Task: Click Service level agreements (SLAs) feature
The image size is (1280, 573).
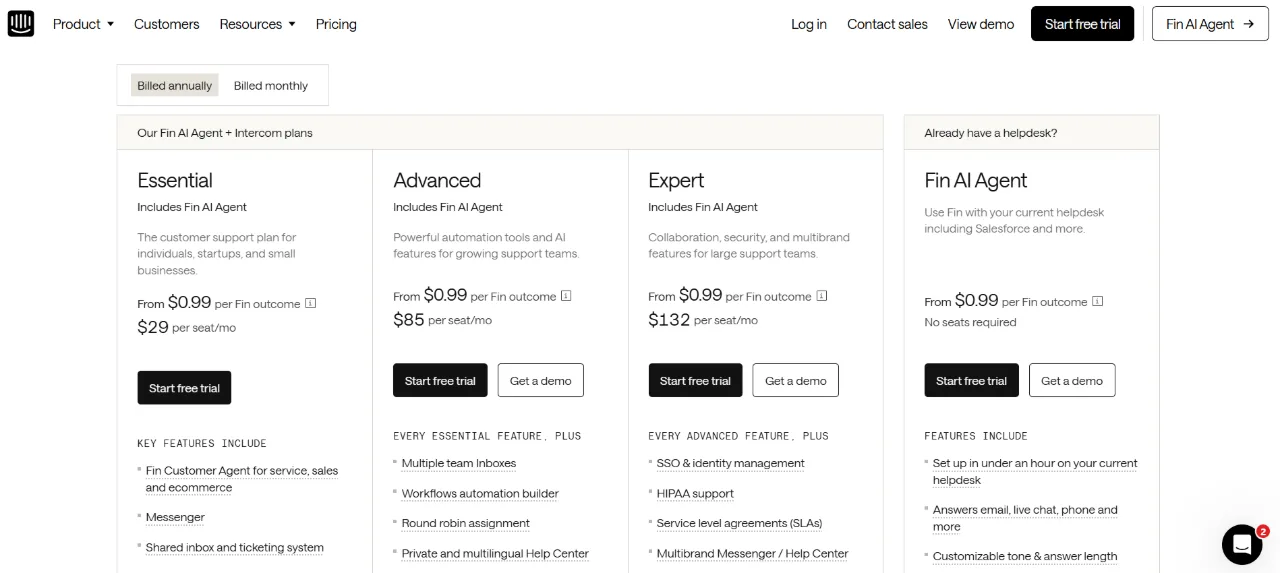Action: point(740,523)
